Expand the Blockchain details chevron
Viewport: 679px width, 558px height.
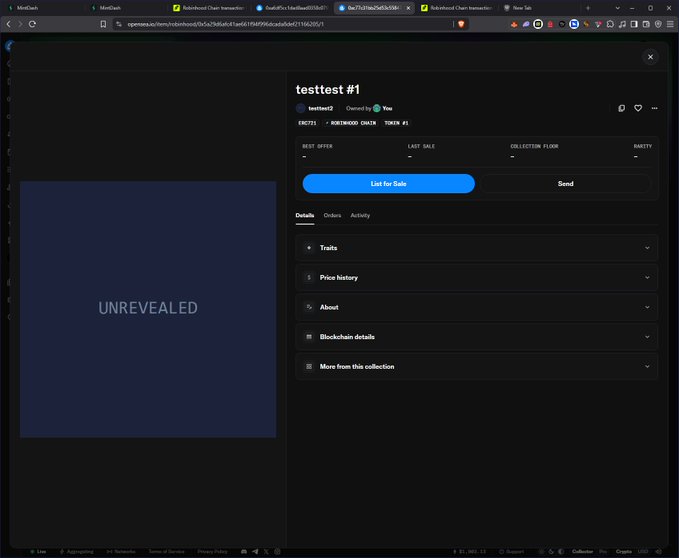click(x=647, y=337)
